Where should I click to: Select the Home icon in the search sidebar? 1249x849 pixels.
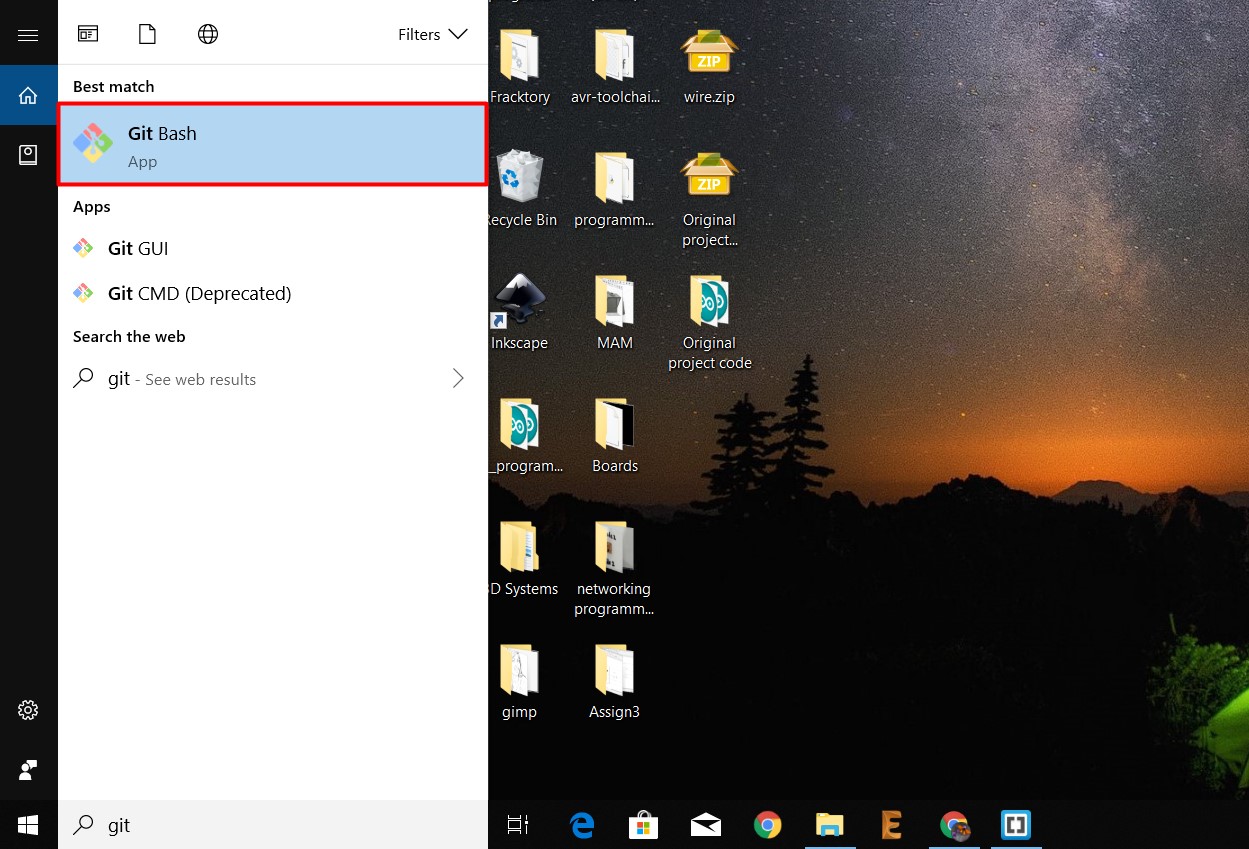28,95
